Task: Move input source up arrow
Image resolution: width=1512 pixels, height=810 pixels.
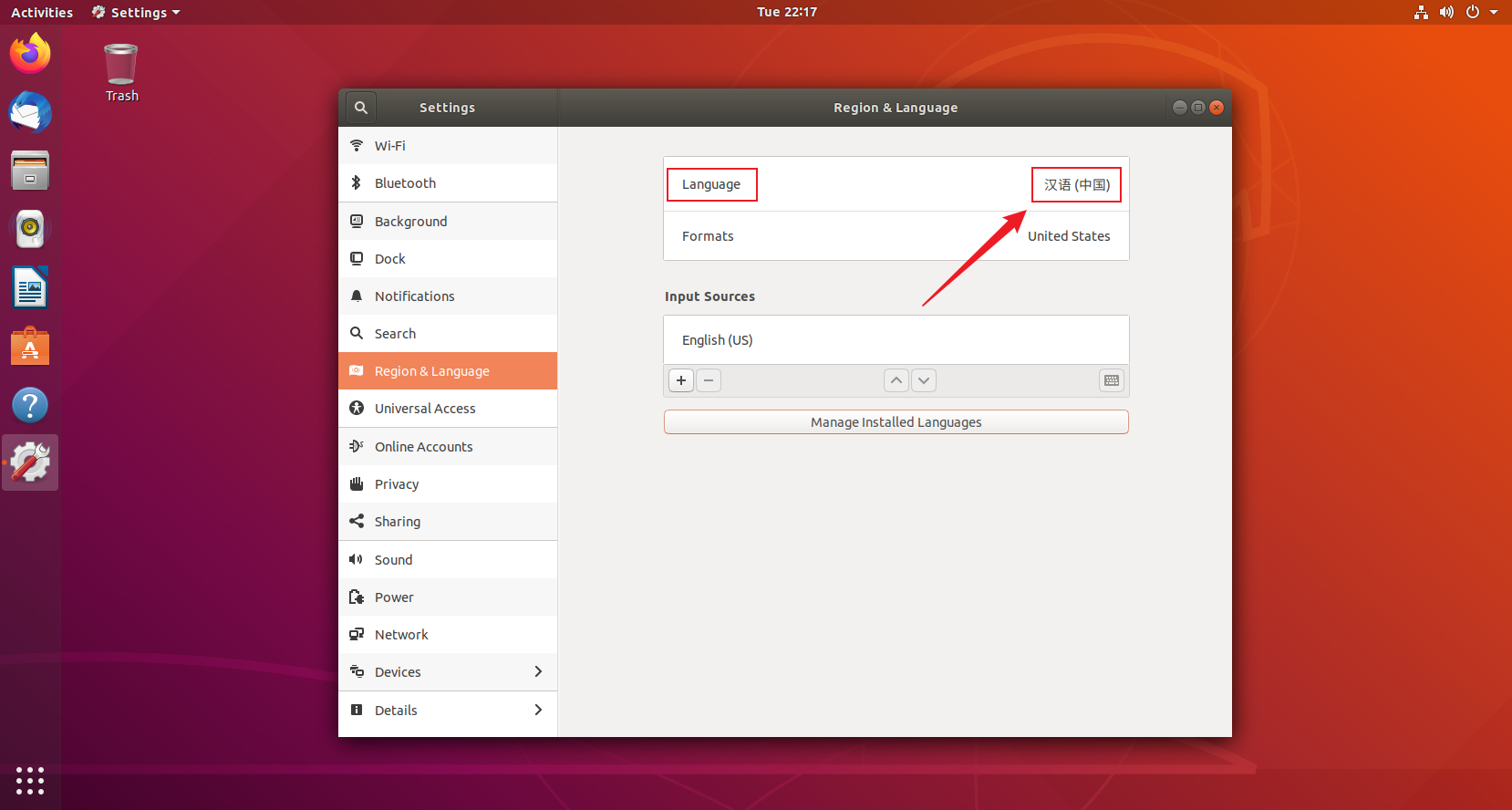Action: click(896, 380)
